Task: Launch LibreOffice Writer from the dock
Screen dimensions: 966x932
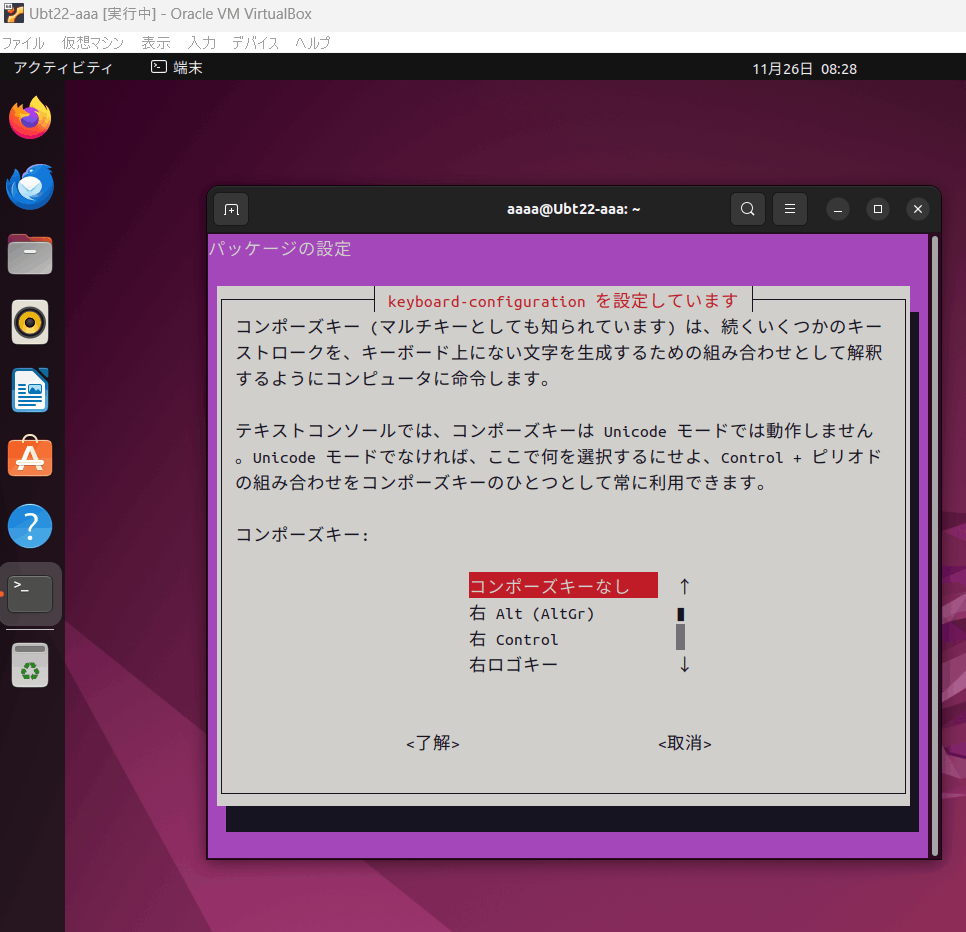Action: [x=30, y=390]
